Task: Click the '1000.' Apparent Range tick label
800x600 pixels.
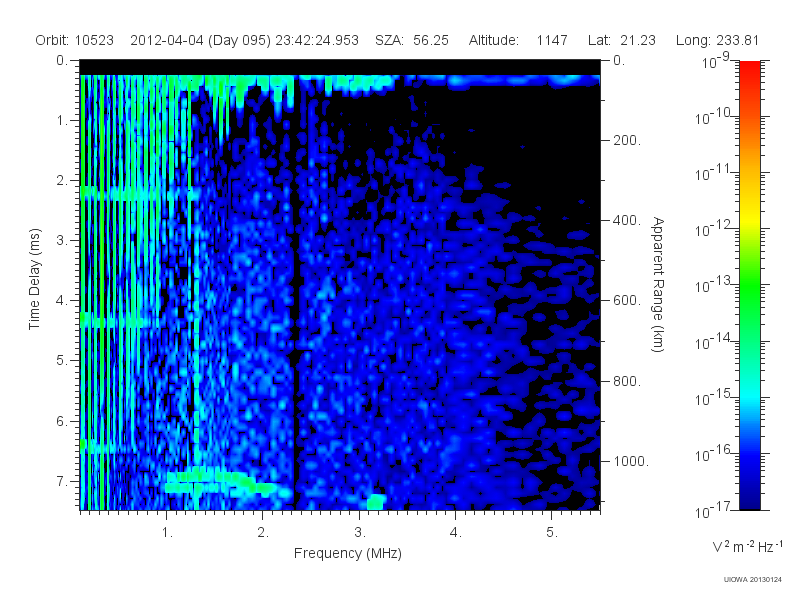Action: [630, 461]
